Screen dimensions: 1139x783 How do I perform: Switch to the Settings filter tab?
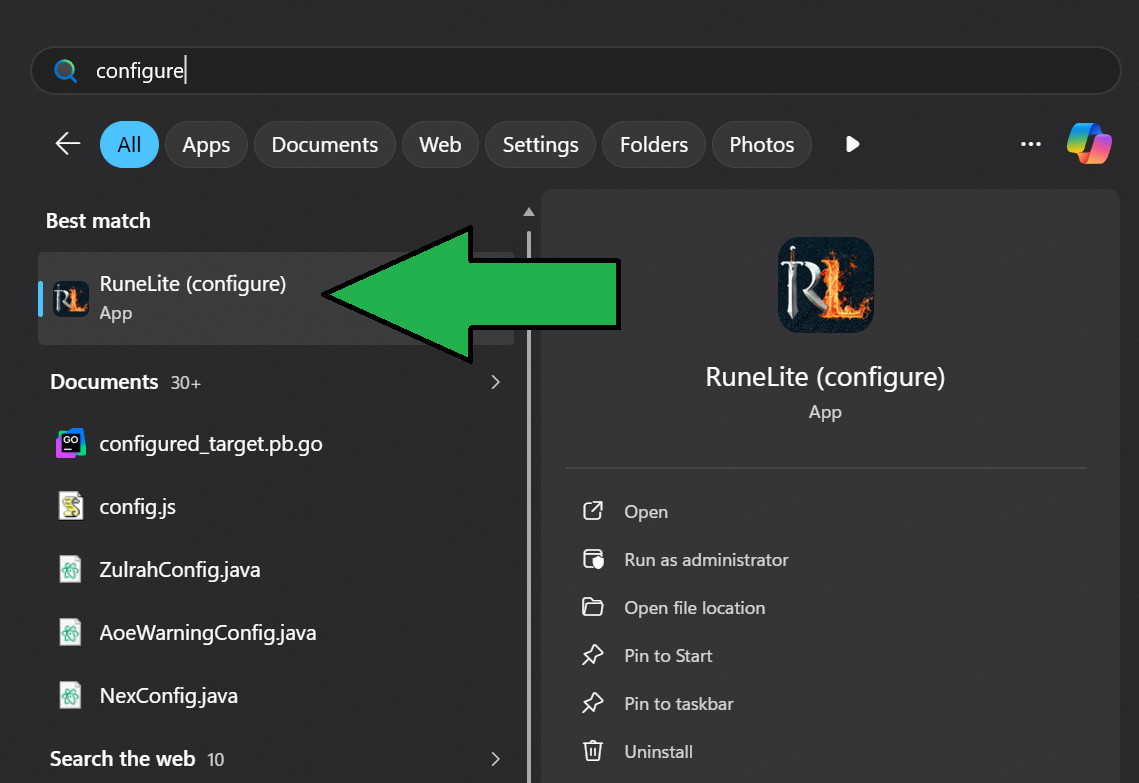point(540,144)
